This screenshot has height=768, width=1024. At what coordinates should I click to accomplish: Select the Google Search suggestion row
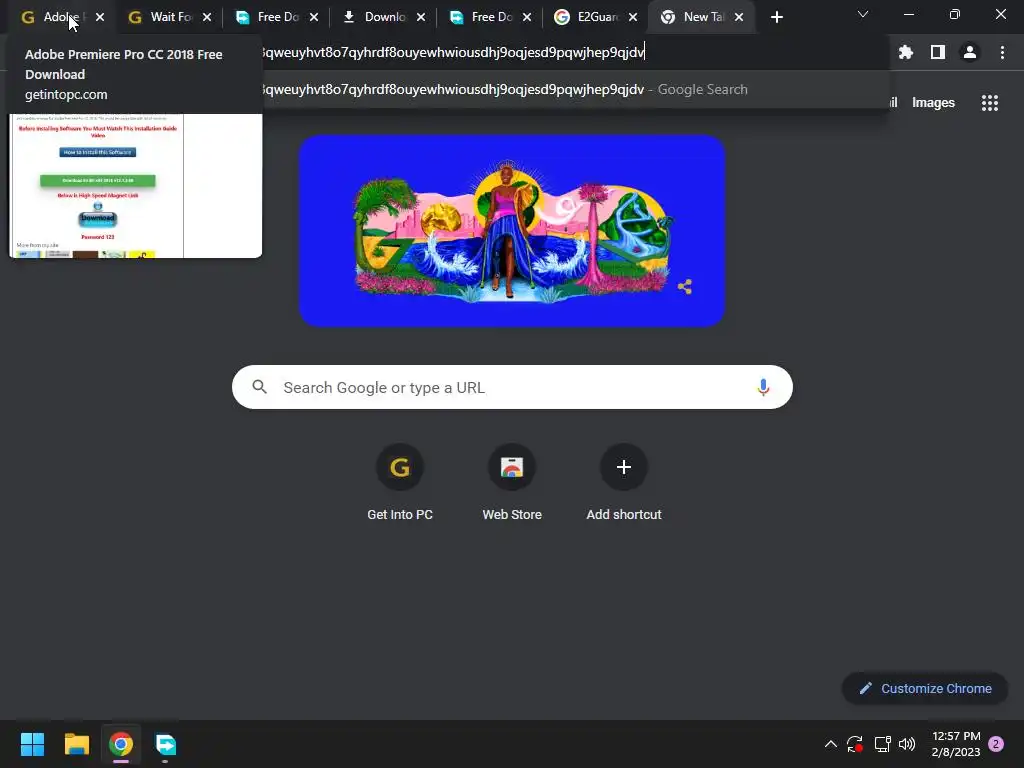tap(575, 89)
